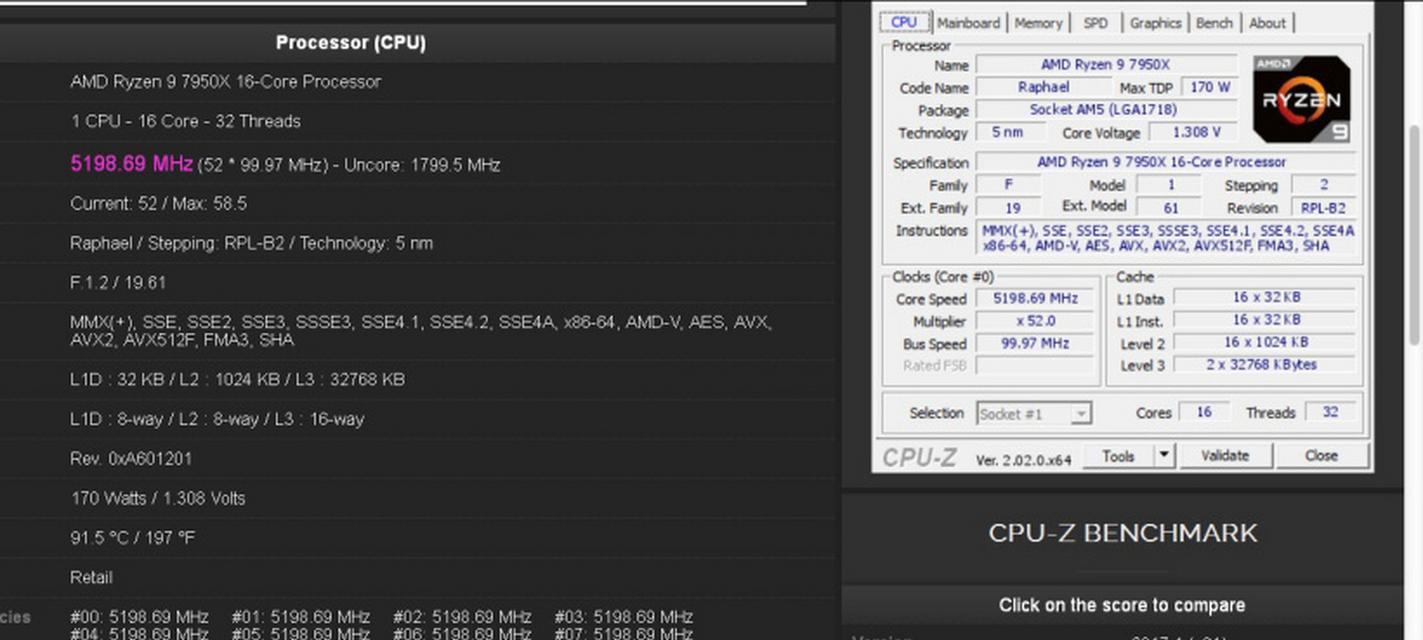The width and height of the screenshot is (1423, 640).
Task: Click the Close button in CPU-Z
Action: (1321, 456)
